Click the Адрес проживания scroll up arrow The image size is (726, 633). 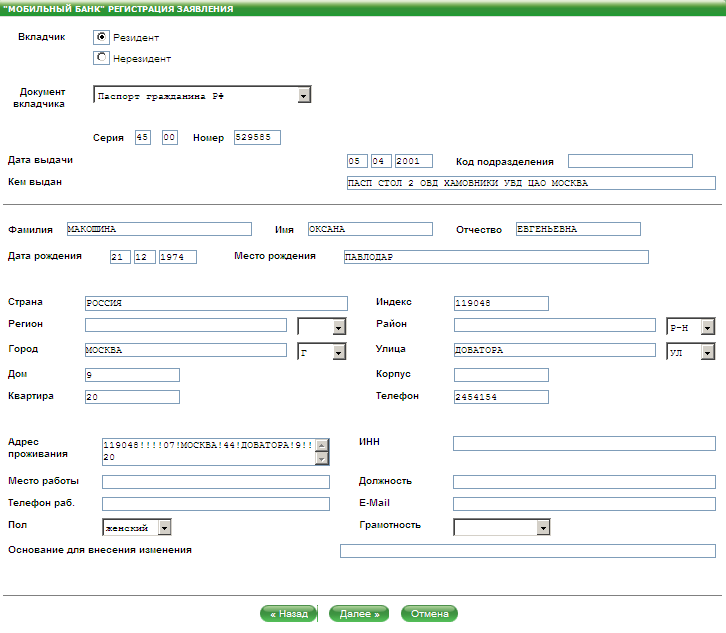[x=322, y=445]
